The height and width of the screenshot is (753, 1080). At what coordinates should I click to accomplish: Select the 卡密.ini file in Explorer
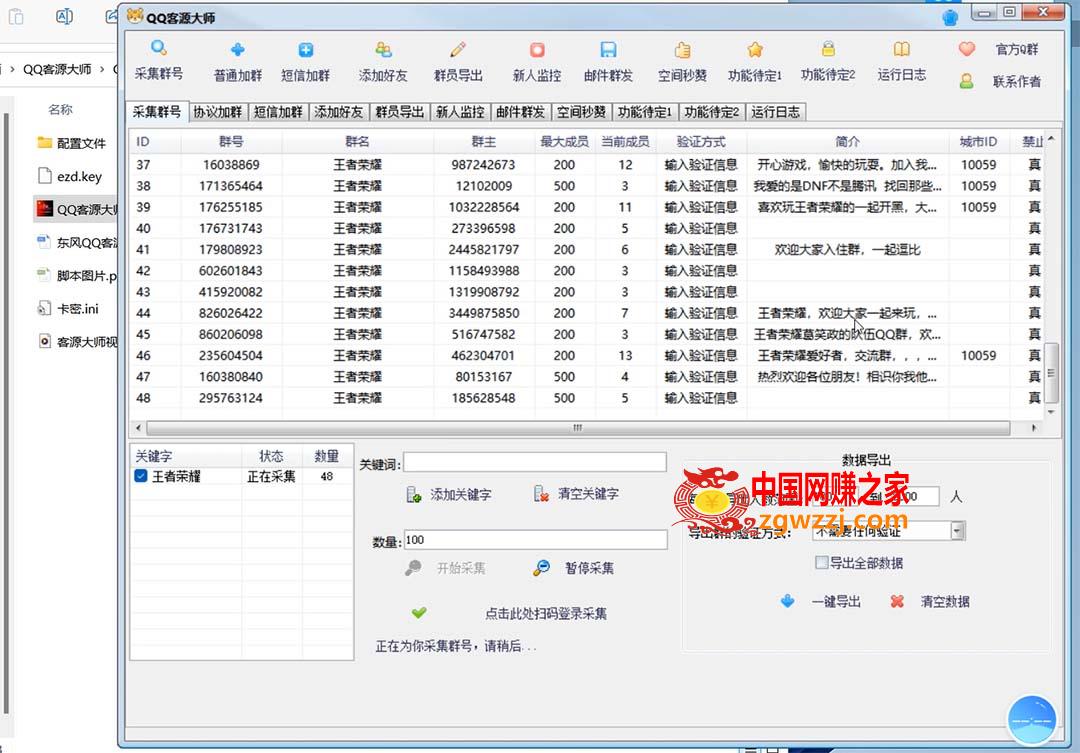[68, 309]
